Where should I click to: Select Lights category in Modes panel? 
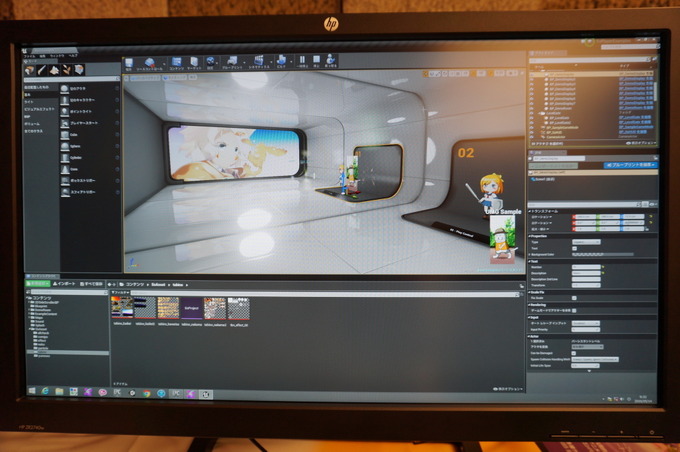coord(30,101)
